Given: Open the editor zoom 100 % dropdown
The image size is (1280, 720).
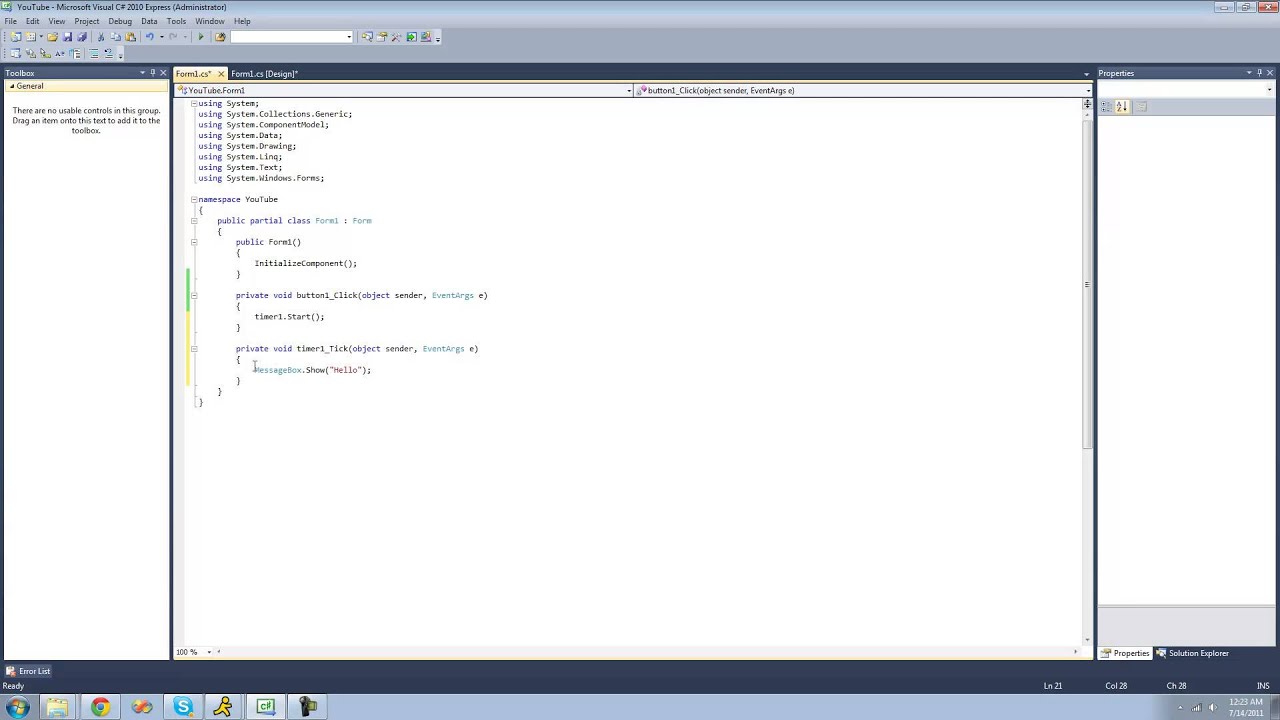Looking at the screenshot, I should point(209,652).
